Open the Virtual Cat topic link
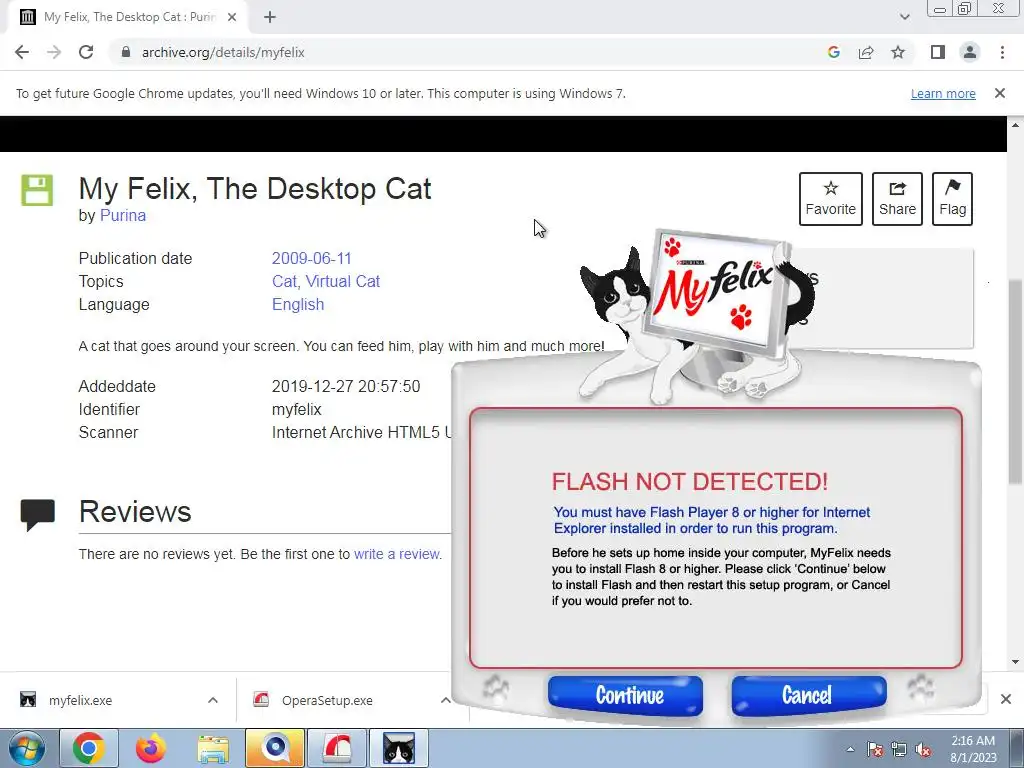This screenshot has height=768, width=1024. [x=343, y=281]
